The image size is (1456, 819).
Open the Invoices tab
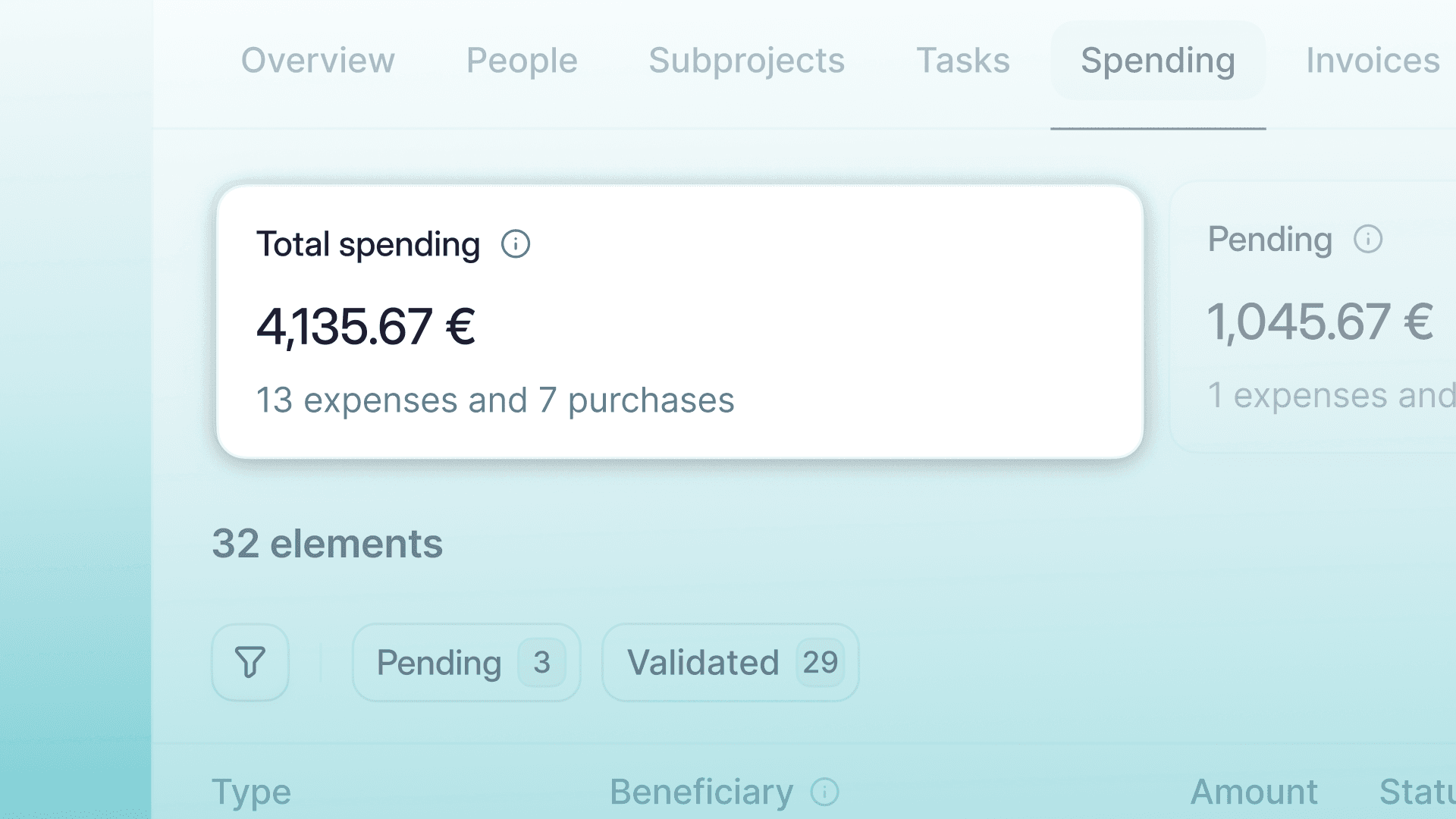[x=1373, y=61]
